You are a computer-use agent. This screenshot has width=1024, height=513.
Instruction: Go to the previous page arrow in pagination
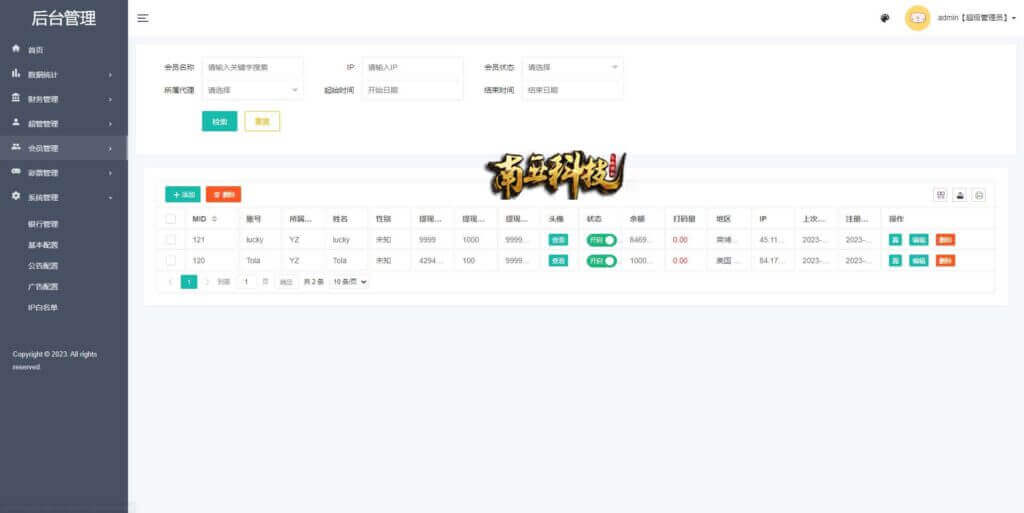pos(170,282)
